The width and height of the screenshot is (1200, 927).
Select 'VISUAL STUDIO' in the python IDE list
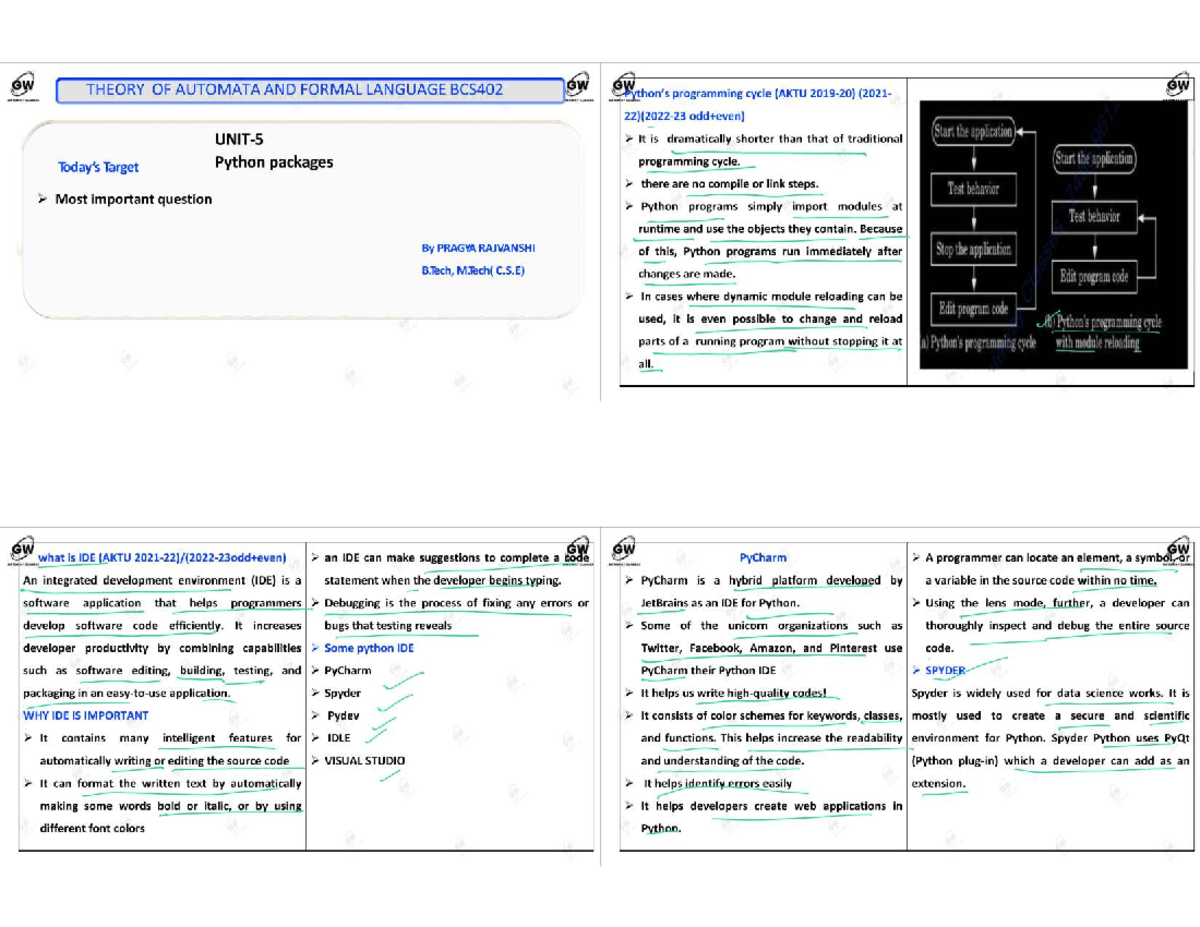pos(364,760)
